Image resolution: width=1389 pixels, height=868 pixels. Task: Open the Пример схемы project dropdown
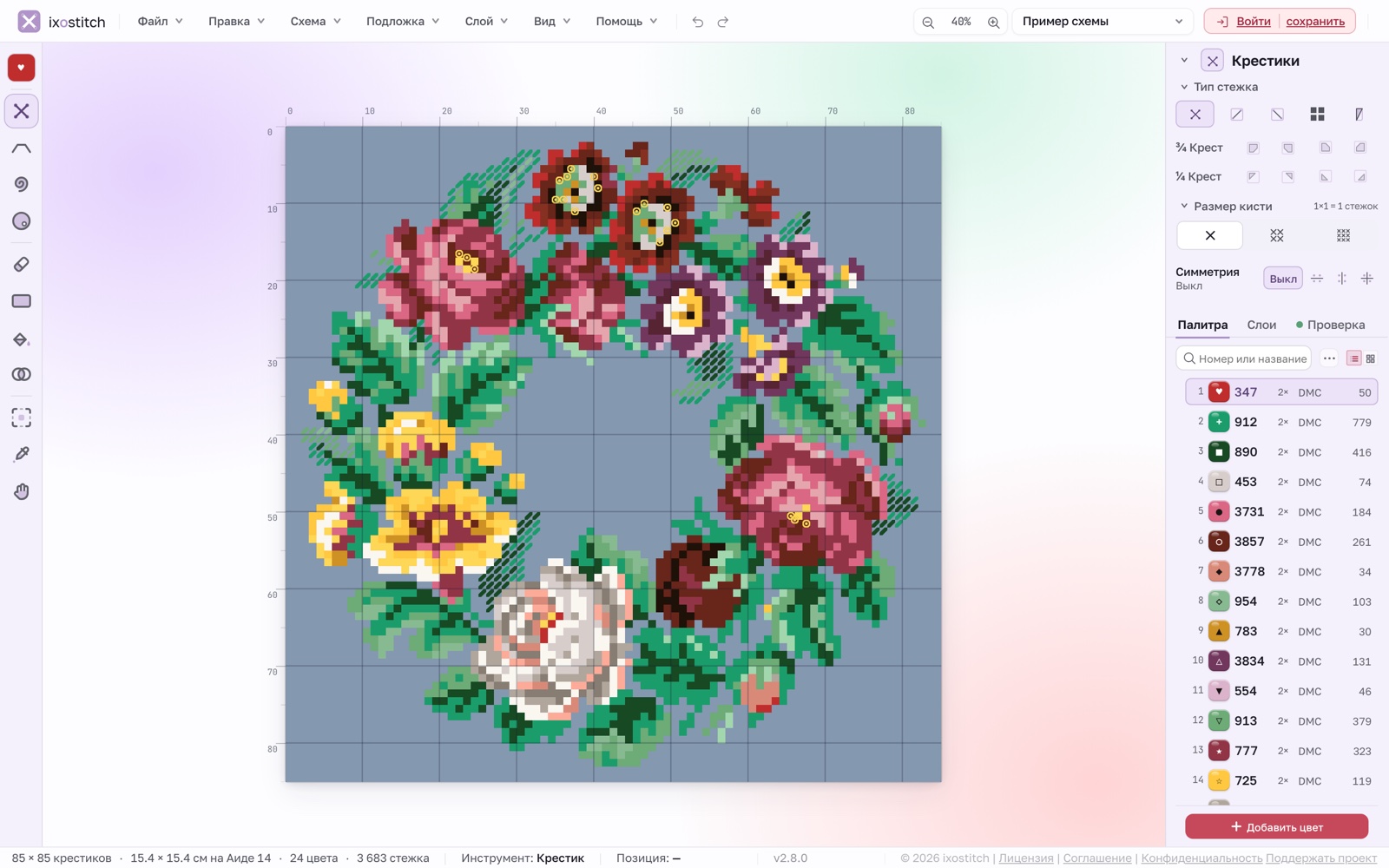coord(1103,22)
